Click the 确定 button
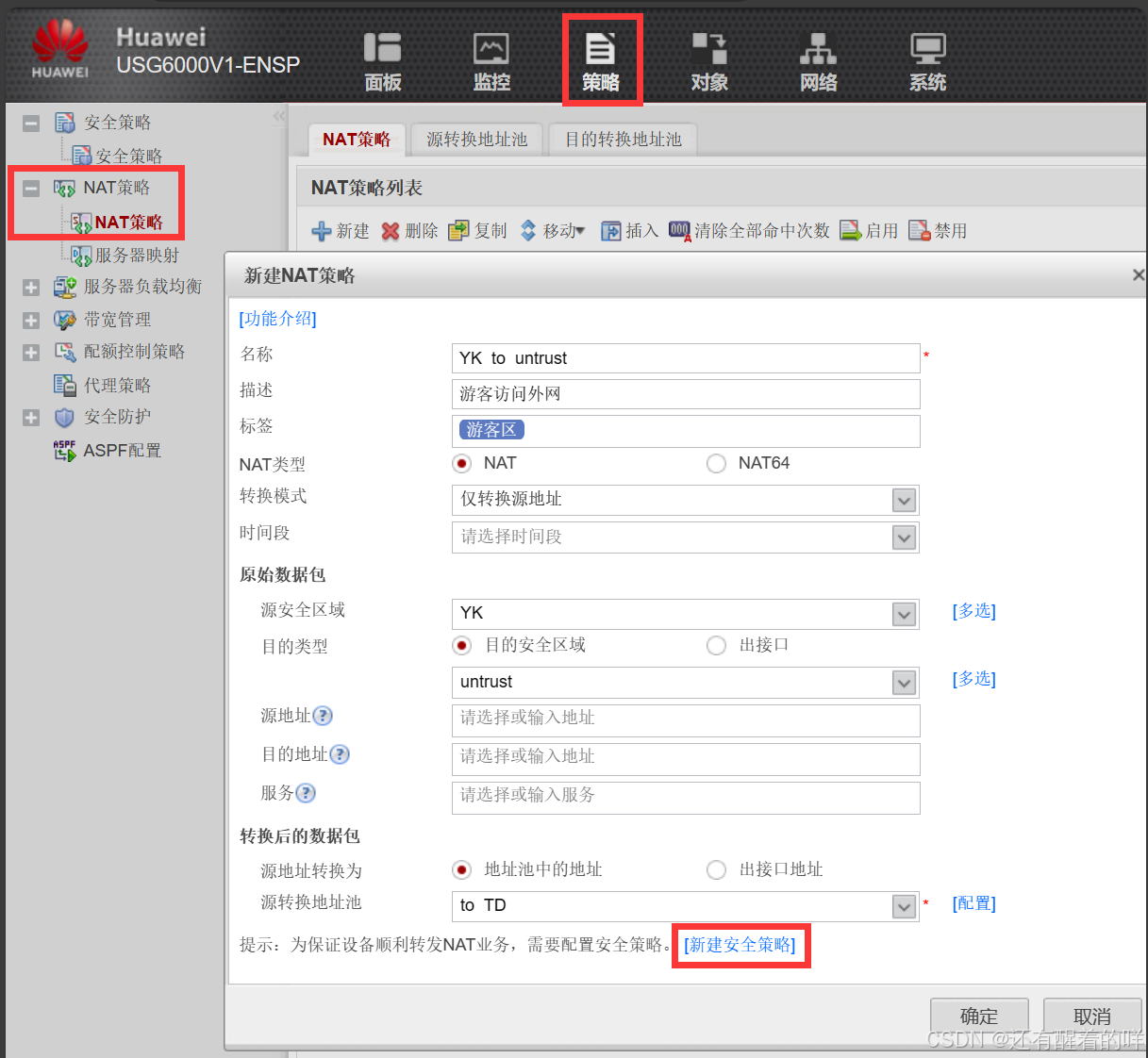Image resolution: width=1148 pixels, height=1058 pixels. (x=978, y=1016)
